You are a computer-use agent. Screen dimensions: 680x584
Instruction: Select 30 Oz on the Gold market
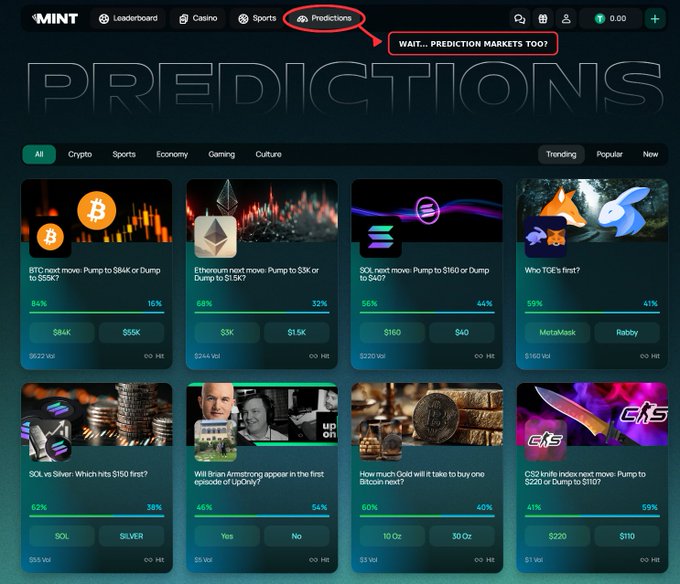tap(462, 536)
